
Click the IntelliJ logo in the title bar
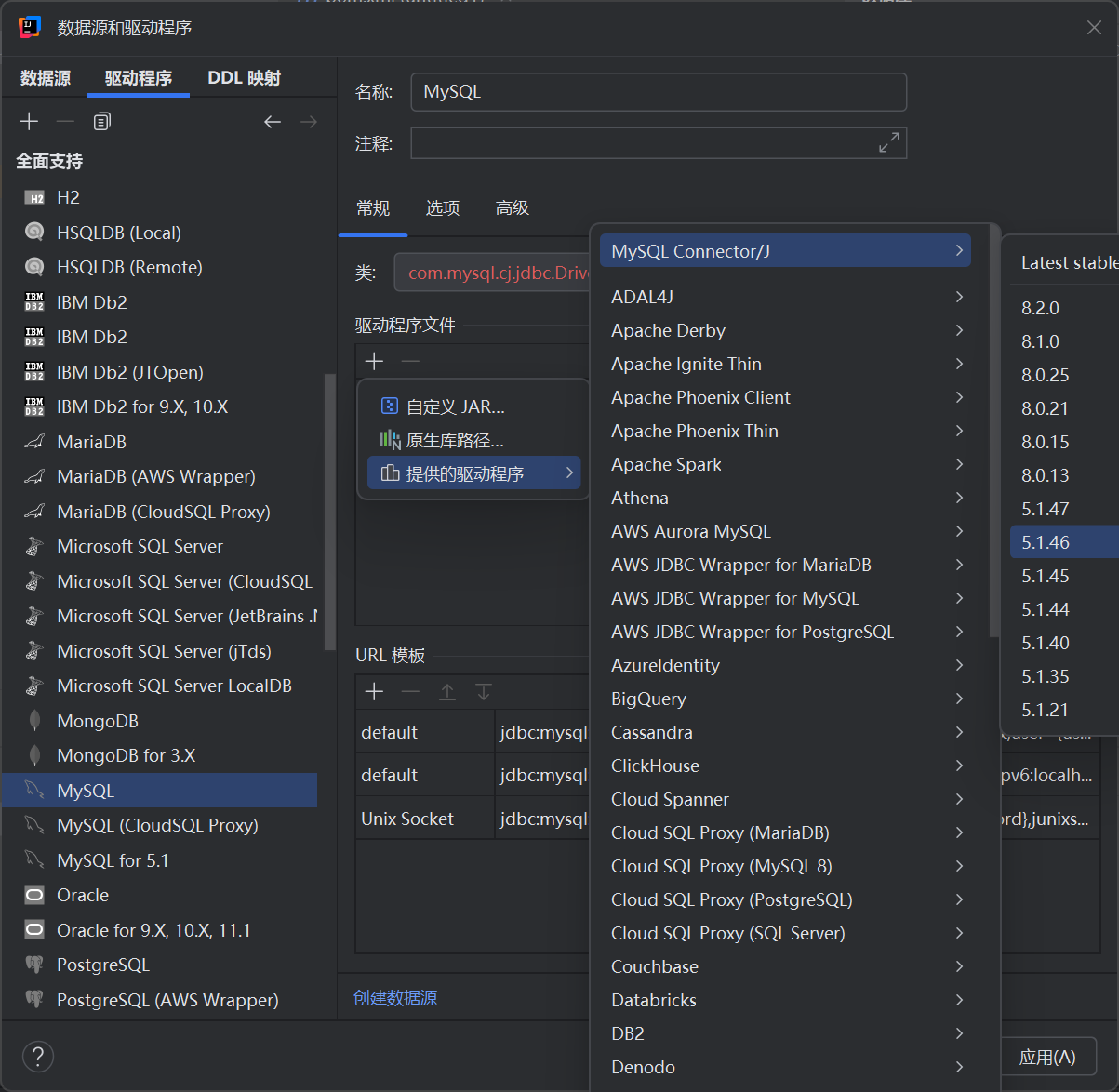pos(30,27)
